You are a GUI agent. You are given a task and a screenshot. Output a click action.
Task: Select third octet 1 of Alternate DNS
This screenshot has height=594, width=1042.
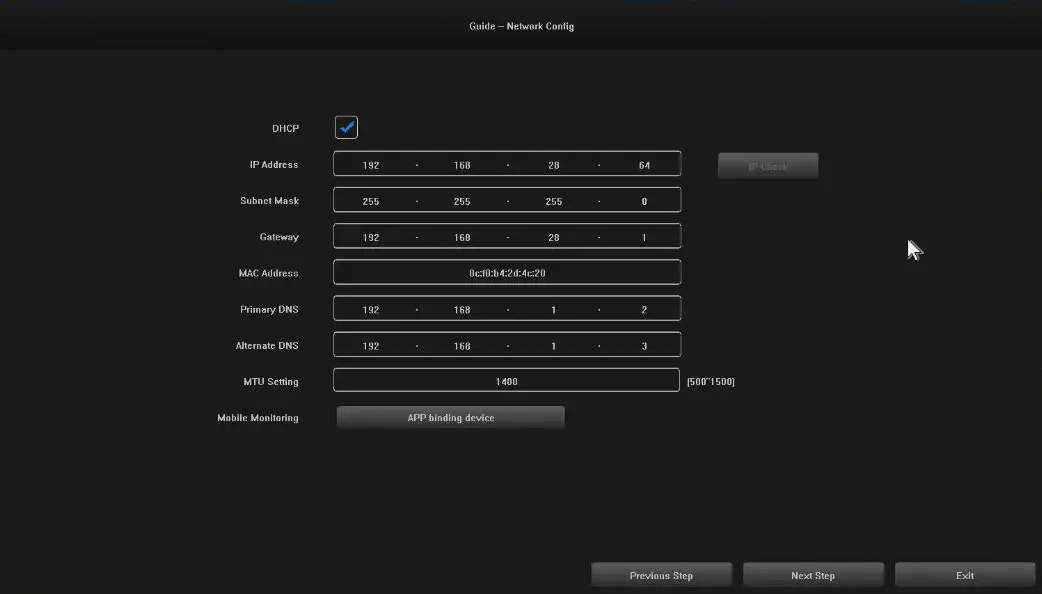pos(554,346)
